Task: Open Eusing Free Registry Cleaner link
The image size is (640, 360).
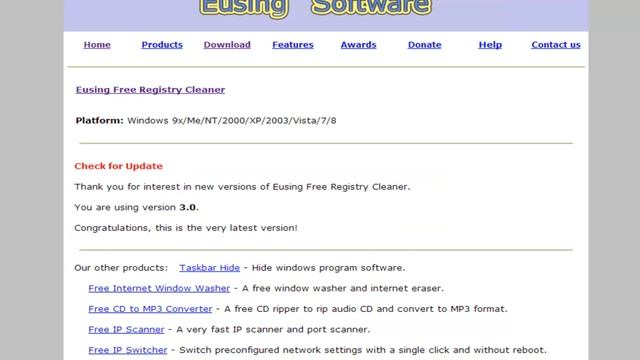Action: tap(150, 90)
